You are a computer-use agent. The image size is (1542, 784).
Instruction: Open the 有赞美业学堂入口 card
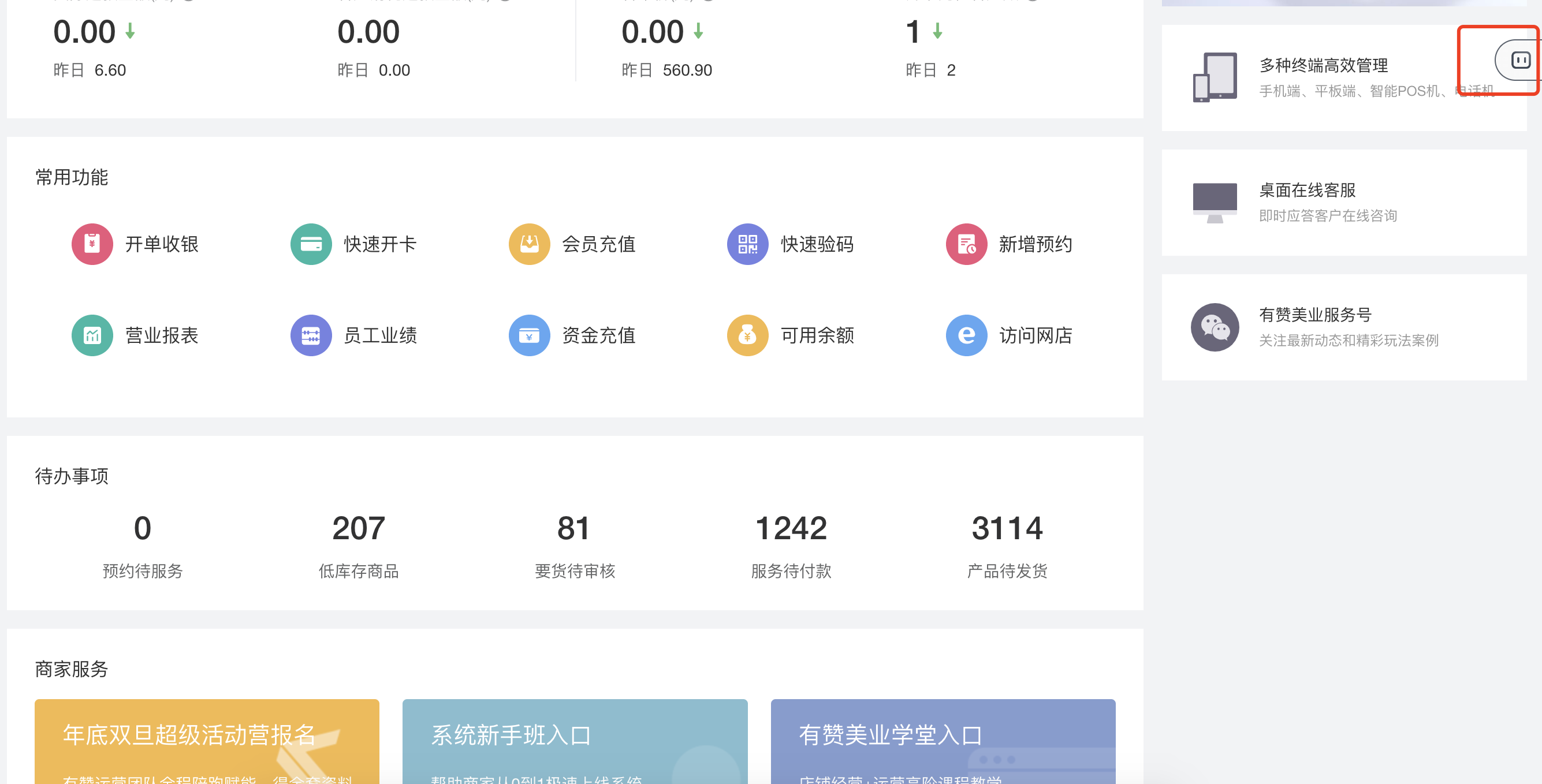tap(943, 741)
